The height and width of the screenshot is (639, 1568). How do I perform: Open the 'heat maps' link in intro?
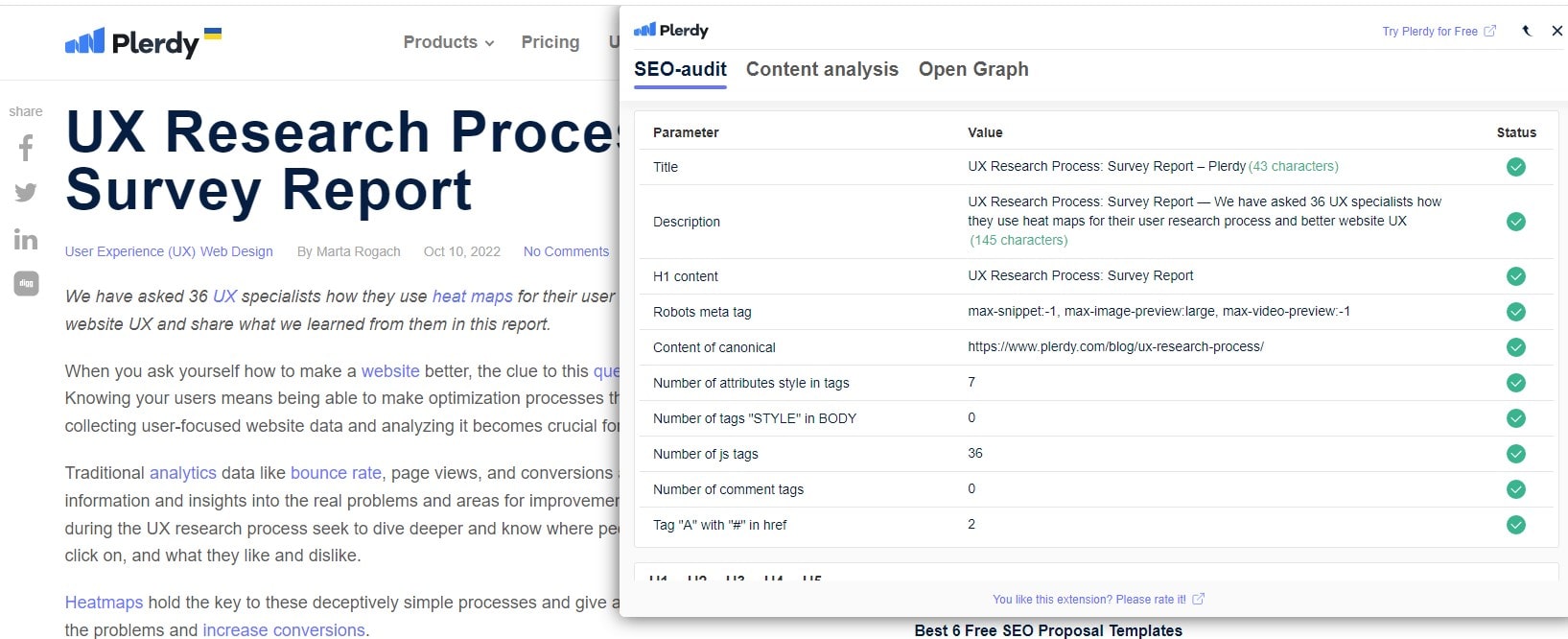(472, 296)
